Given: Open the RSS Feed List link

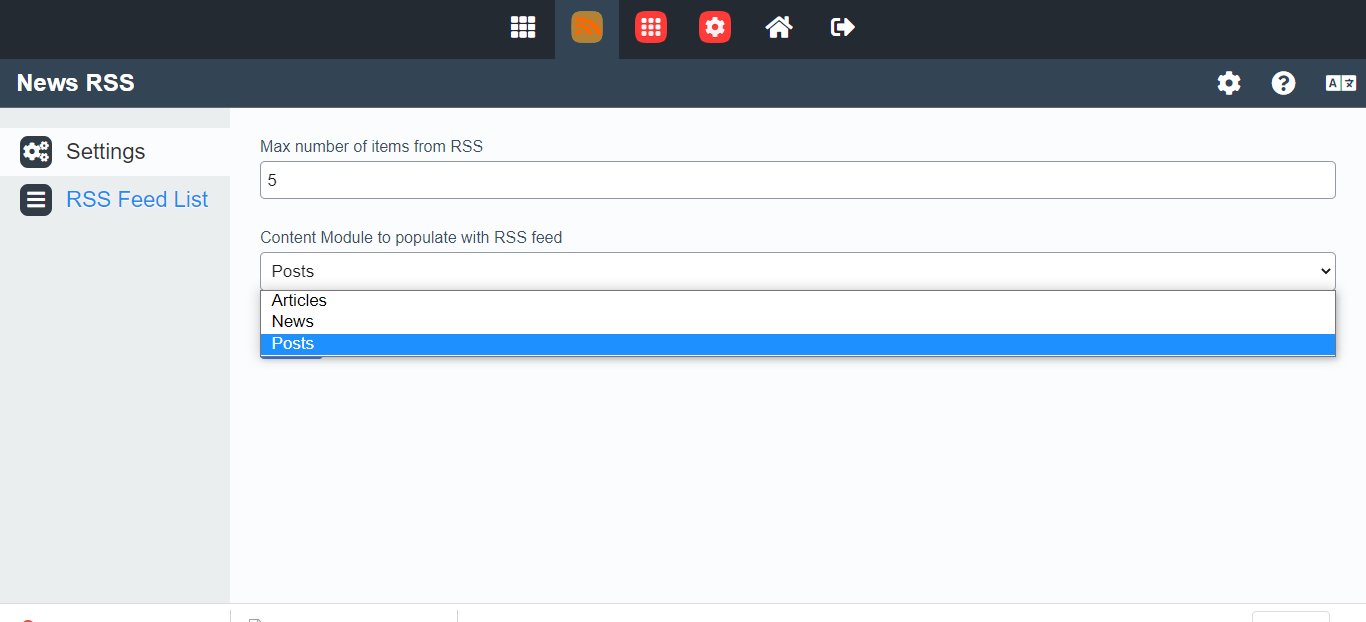Looking at the screenshot, I should pyautogui.click(x=137, y=200).
